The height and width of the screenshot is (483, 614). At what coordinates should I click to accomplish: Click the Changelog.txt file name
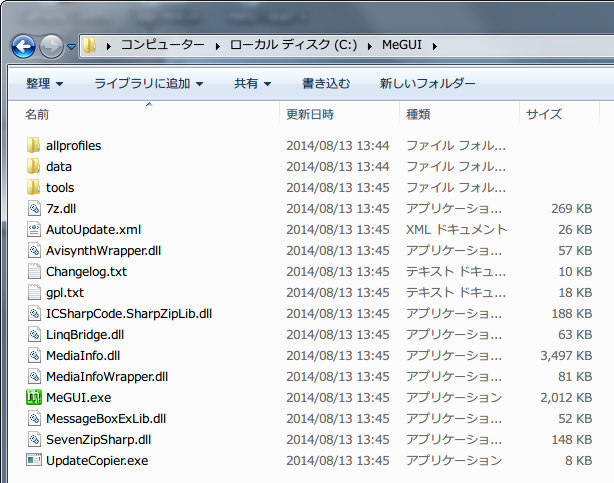(x=86, y=272)
